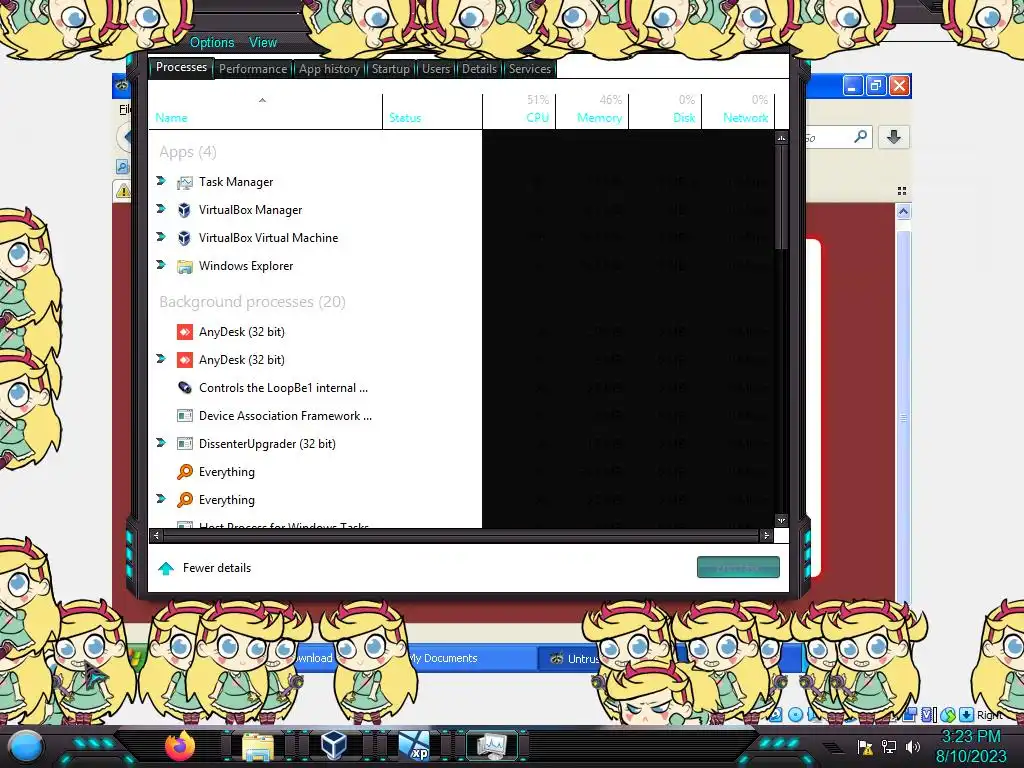Select Apps (4) group header
This screenshot has height=768, width=1024.
pos(187,152)
